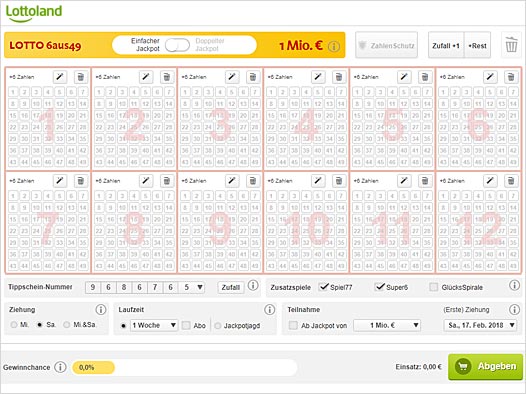Clear field 3 with its trash icon
The image size is (526, 394).
coord(253,77)
